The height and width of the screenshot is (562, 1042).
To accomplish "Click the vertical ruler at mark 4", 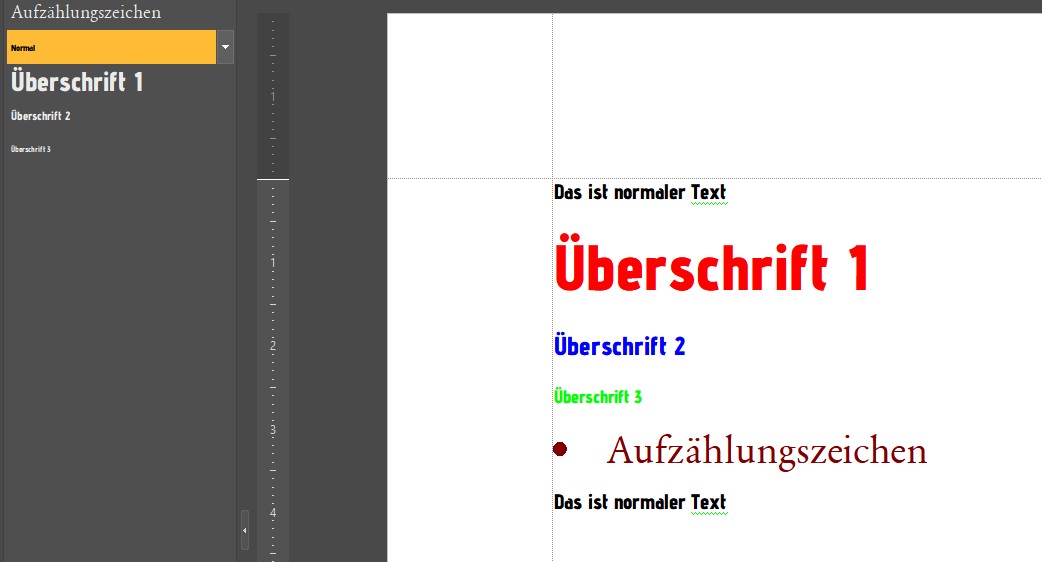I will 272,513.
